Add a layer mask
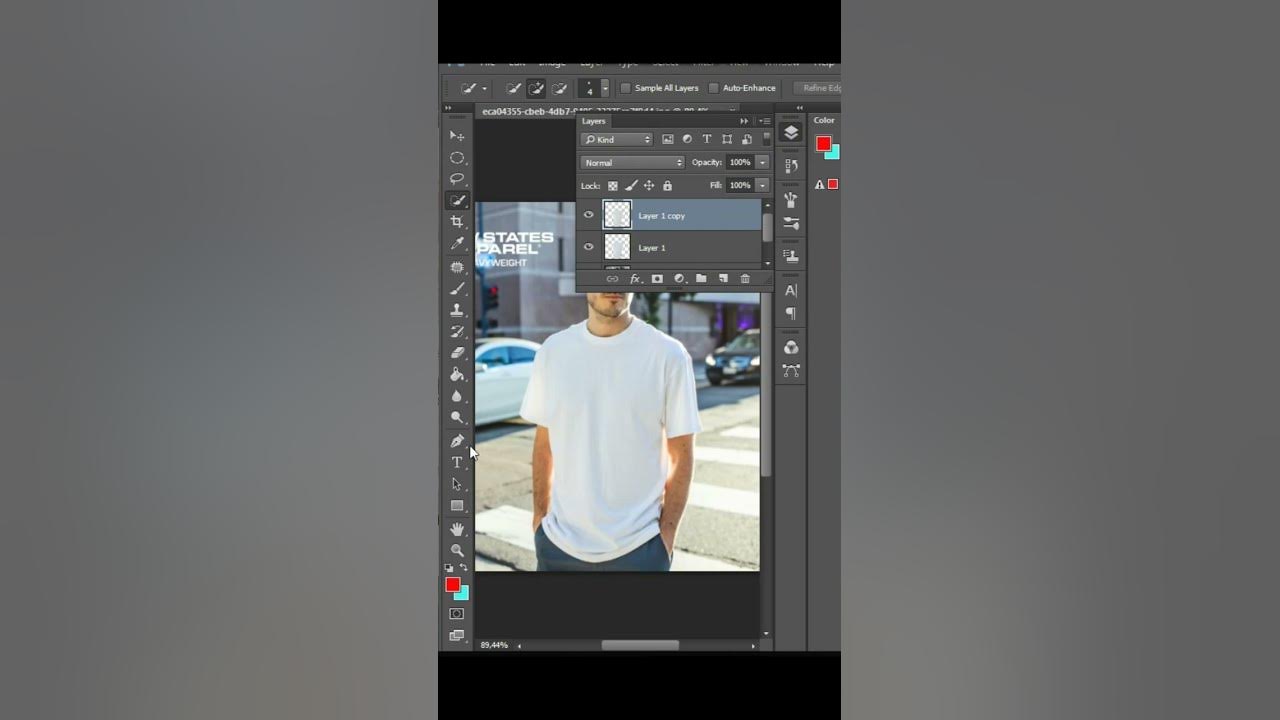 click(x=657, y=279)
